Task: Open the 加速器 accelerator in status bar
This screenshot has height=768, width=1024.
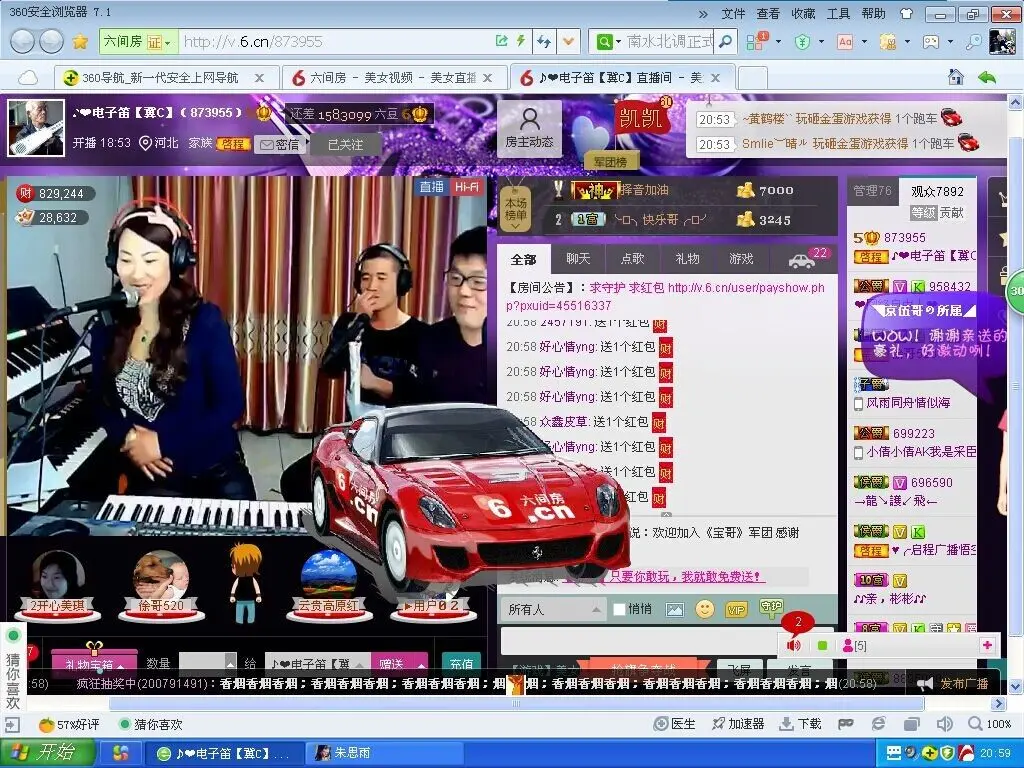Action: pyautogui.click(x=738, y=724)
